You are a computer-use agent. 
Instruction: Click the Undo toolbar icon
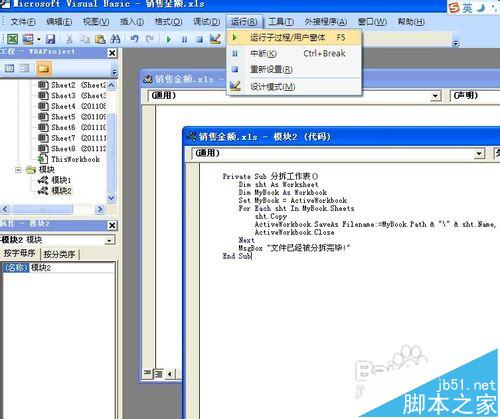135,39
